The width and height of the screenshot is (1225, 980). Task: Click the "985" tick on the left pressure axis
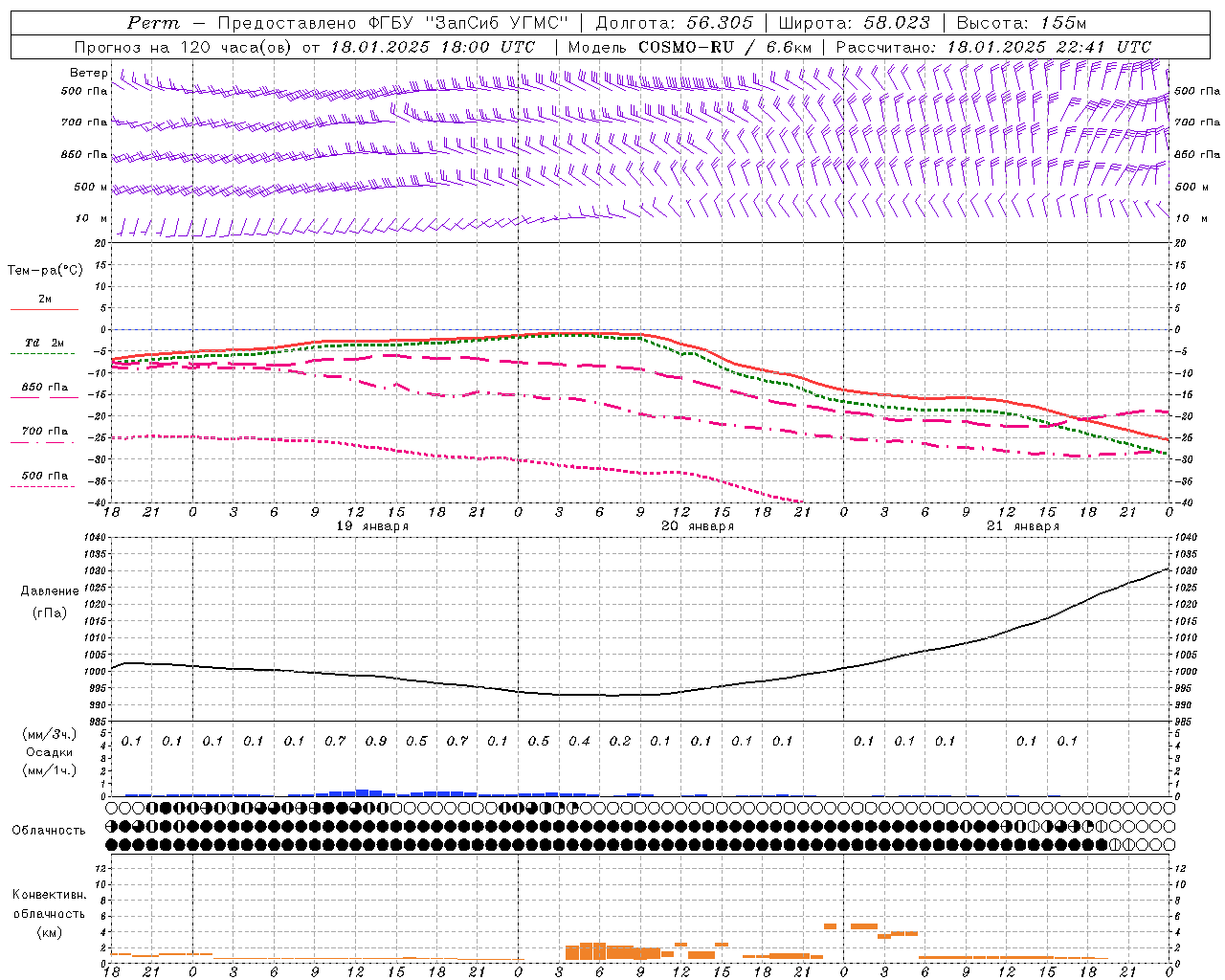coord(98,722)
